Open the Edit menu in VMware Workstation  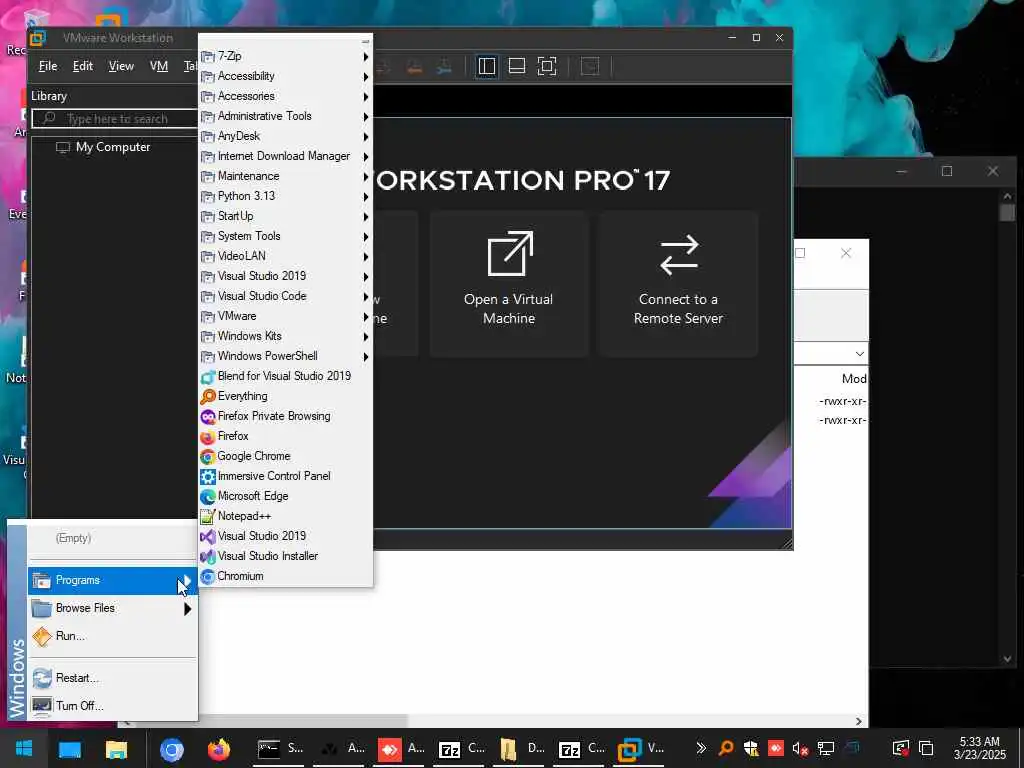pyautogui.click(x=82, y=66)
